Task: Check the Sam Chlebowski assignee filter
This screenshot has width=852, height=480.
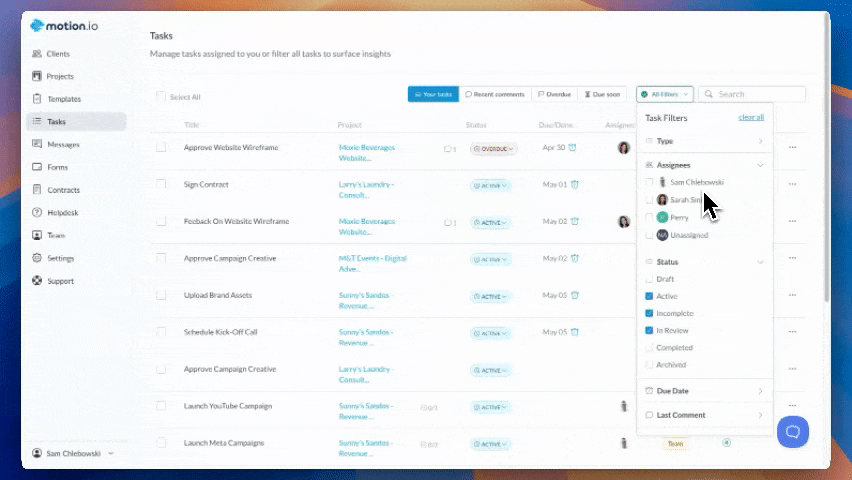Action: [649, 182]
